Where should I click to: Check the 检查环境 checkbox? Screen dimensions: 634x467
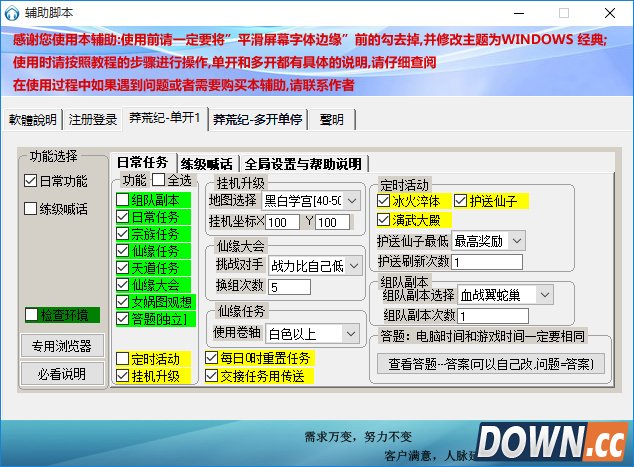coord(32,315)
